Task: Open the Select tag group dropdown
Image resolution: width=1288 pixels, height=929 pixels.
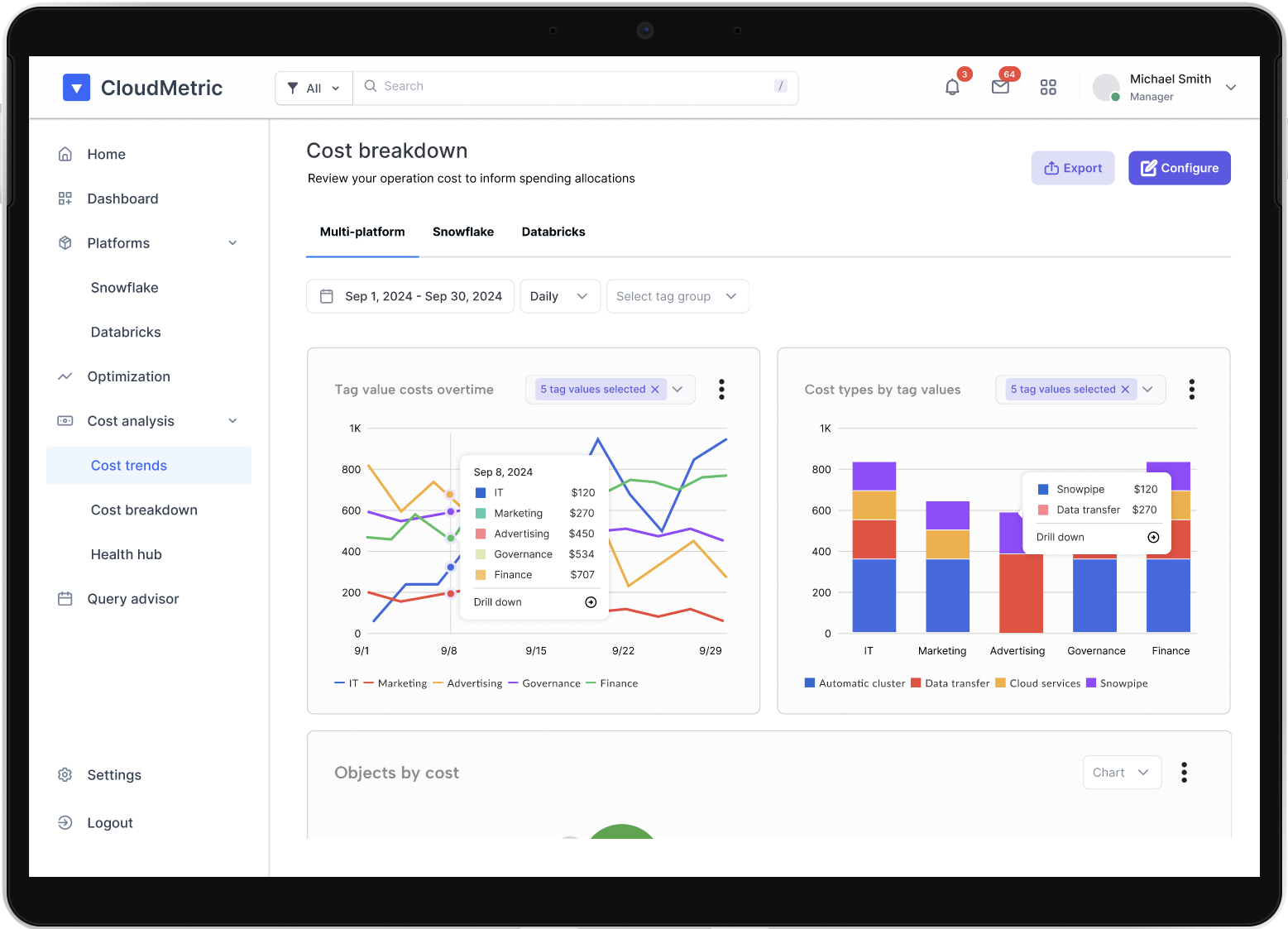Action: click(677, 296)
